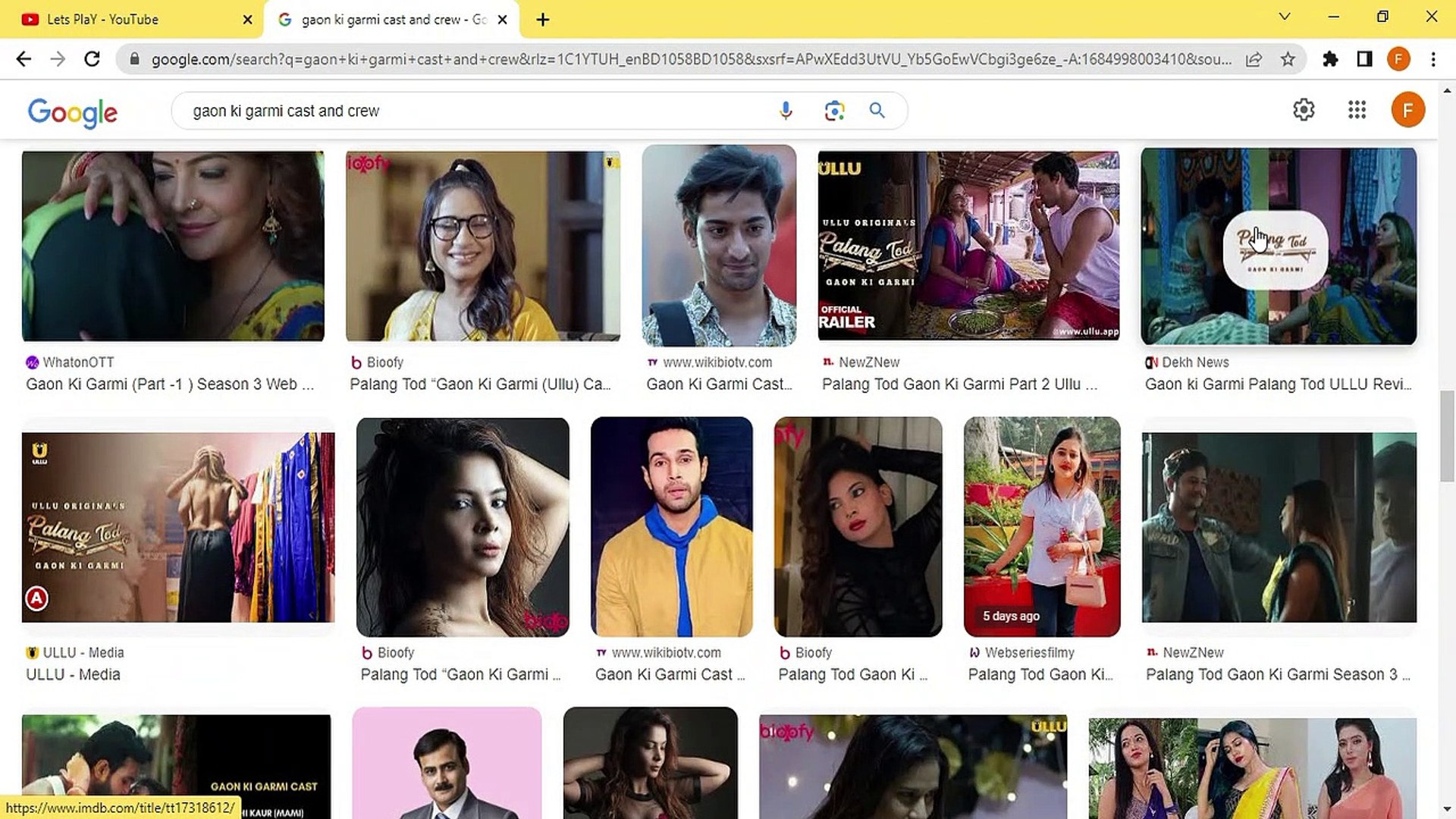The height and width of the screenshot is (819, 1456).
Task: Open three women in sarees thumbnail
Action: (1253, 767)
